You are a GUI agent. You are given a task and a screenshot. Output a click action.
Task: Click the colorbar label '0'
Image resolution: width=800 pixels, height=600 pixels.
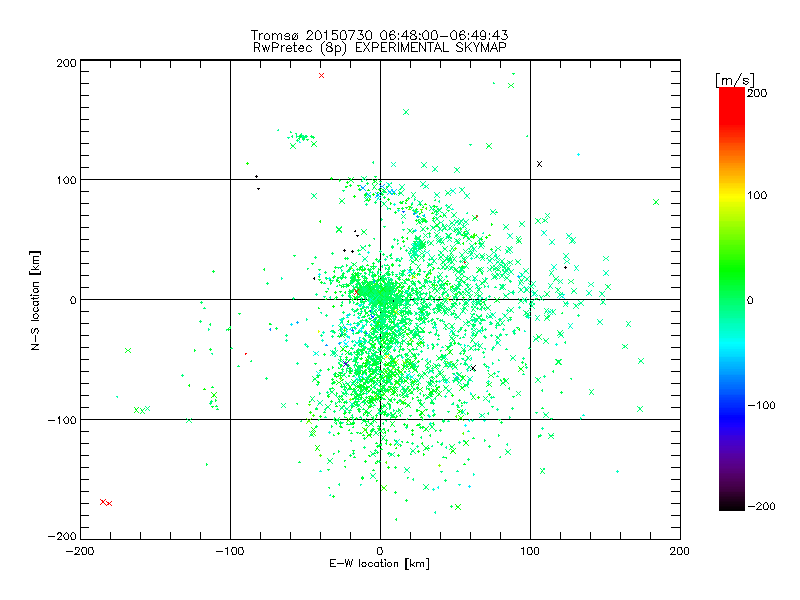click(750, 300)
